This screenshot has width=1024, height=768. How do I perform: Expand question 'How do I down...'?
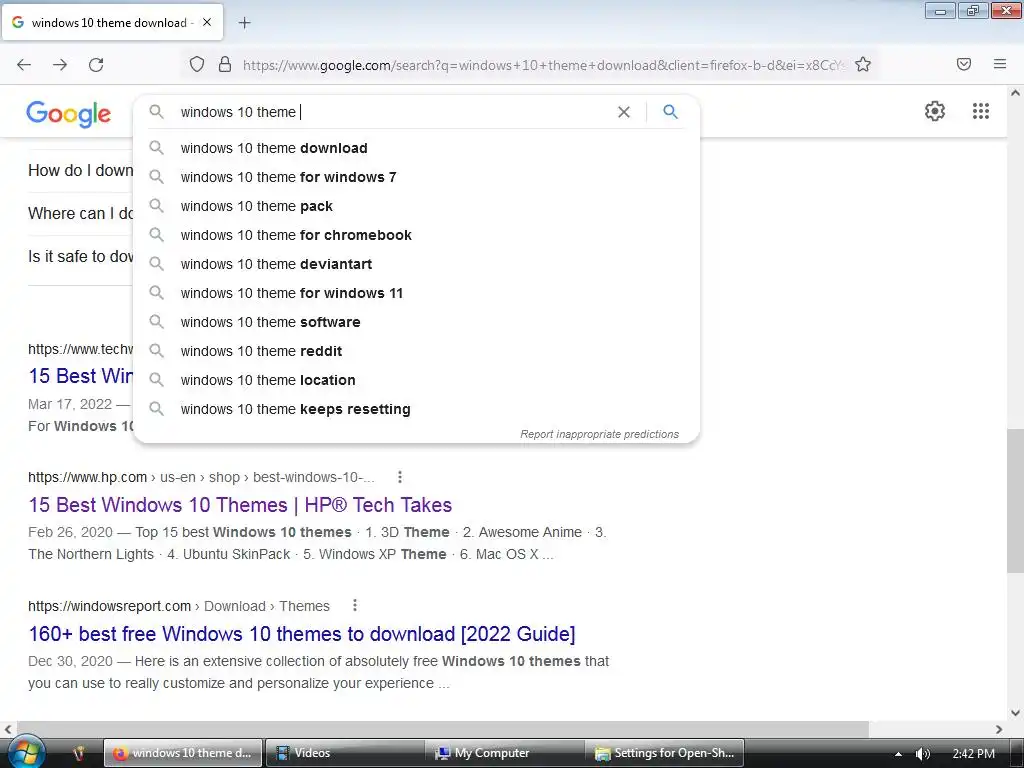[80, 170]
